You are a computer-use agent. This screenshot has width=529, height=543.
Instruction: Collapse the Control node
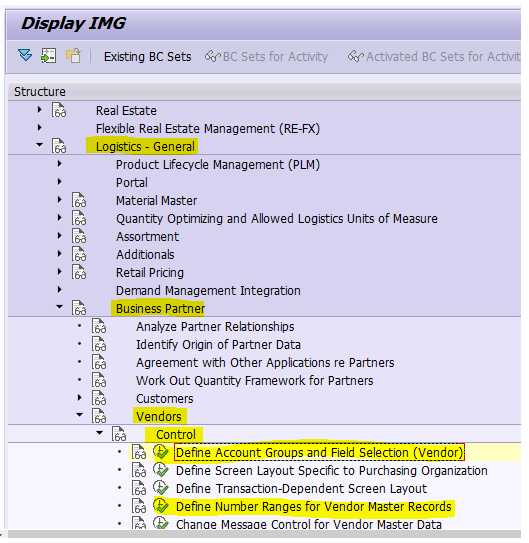coord(100,433)
